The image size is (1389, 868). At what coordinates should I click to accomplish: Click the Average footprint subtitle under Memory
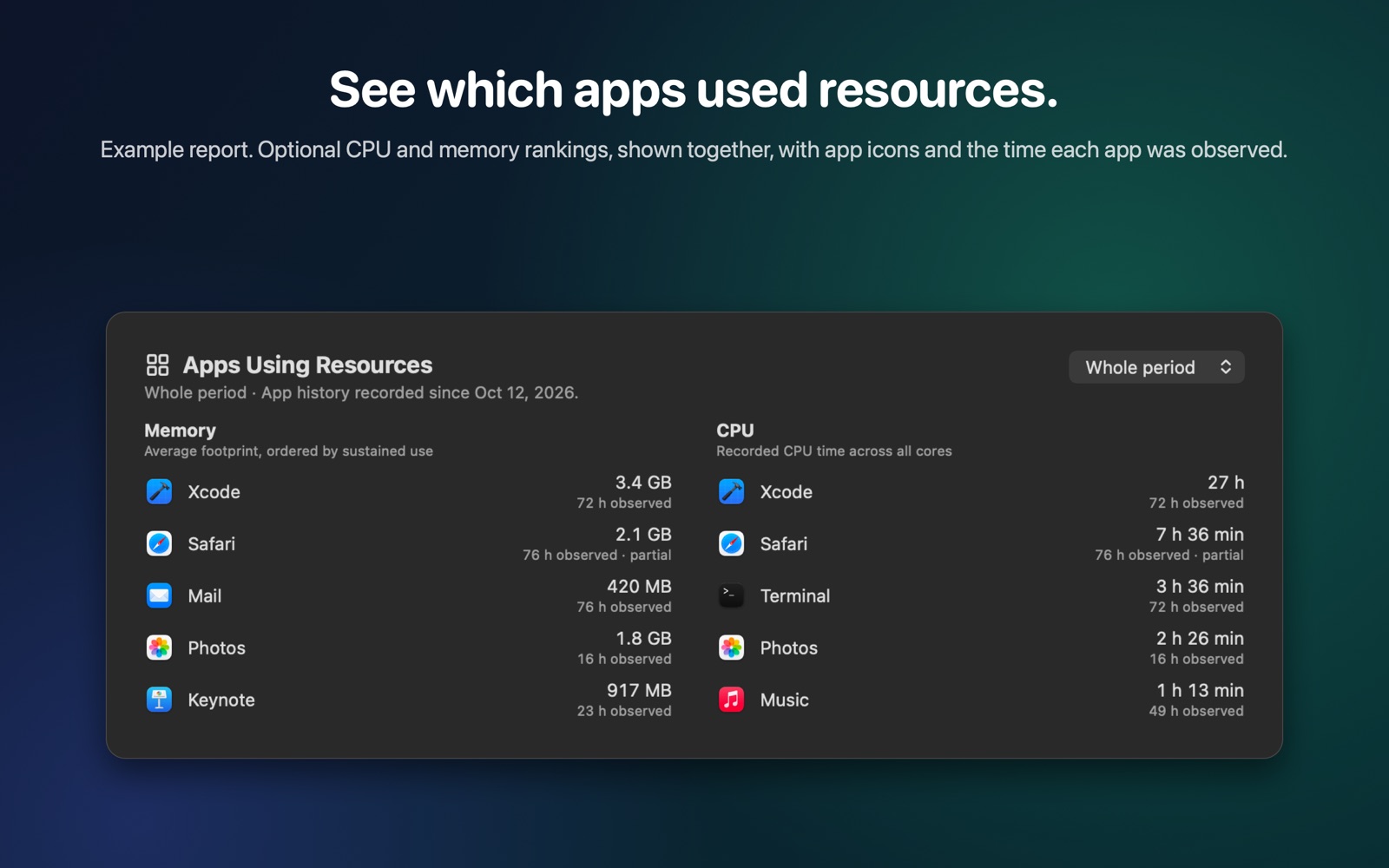[288, 451]
